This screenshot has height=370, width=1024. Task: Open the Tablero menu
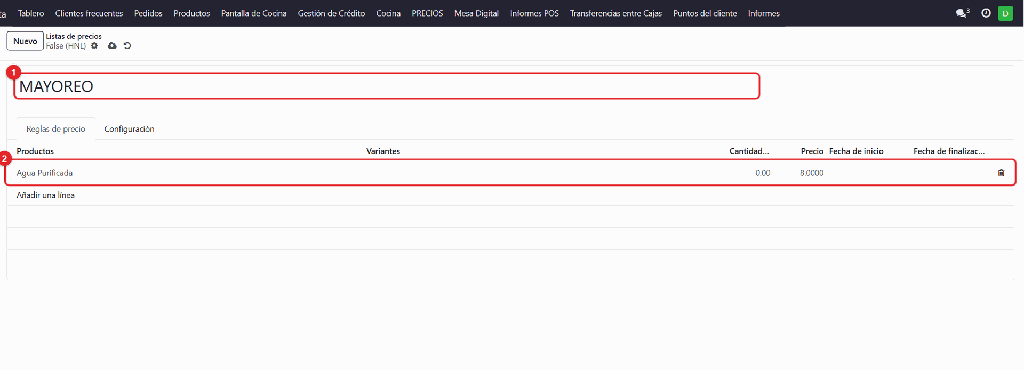pyautogui.click(x=31, y=13)
